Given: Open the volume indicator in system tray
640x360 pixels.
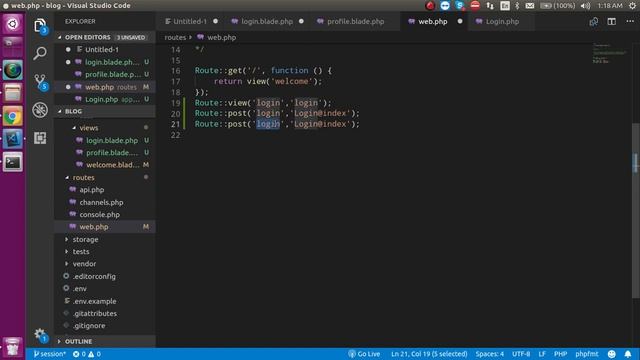Looking at the screenshot, I should [x=585, y=6].
